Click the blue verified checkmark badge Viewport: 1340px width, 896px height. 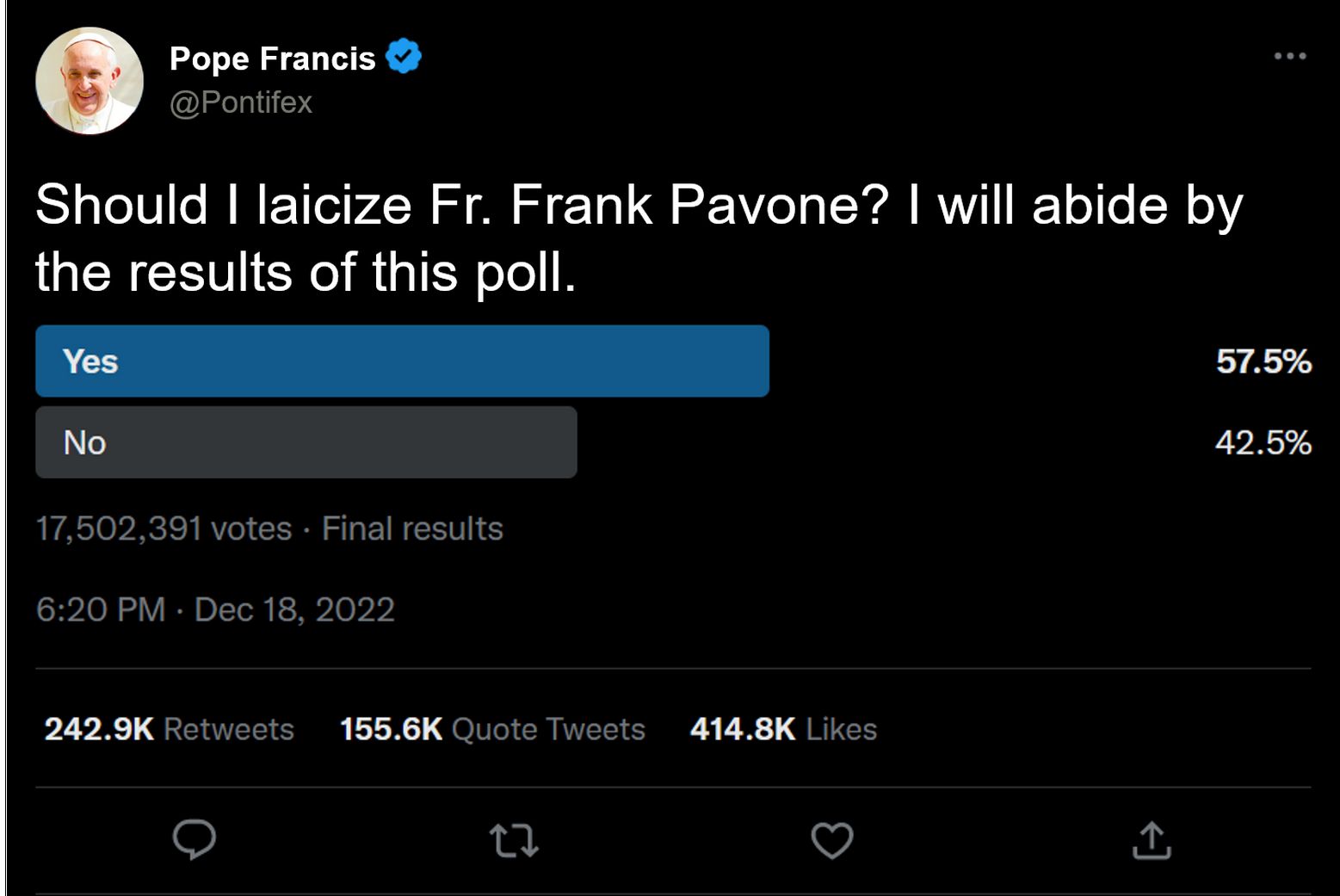coord(403,57)
